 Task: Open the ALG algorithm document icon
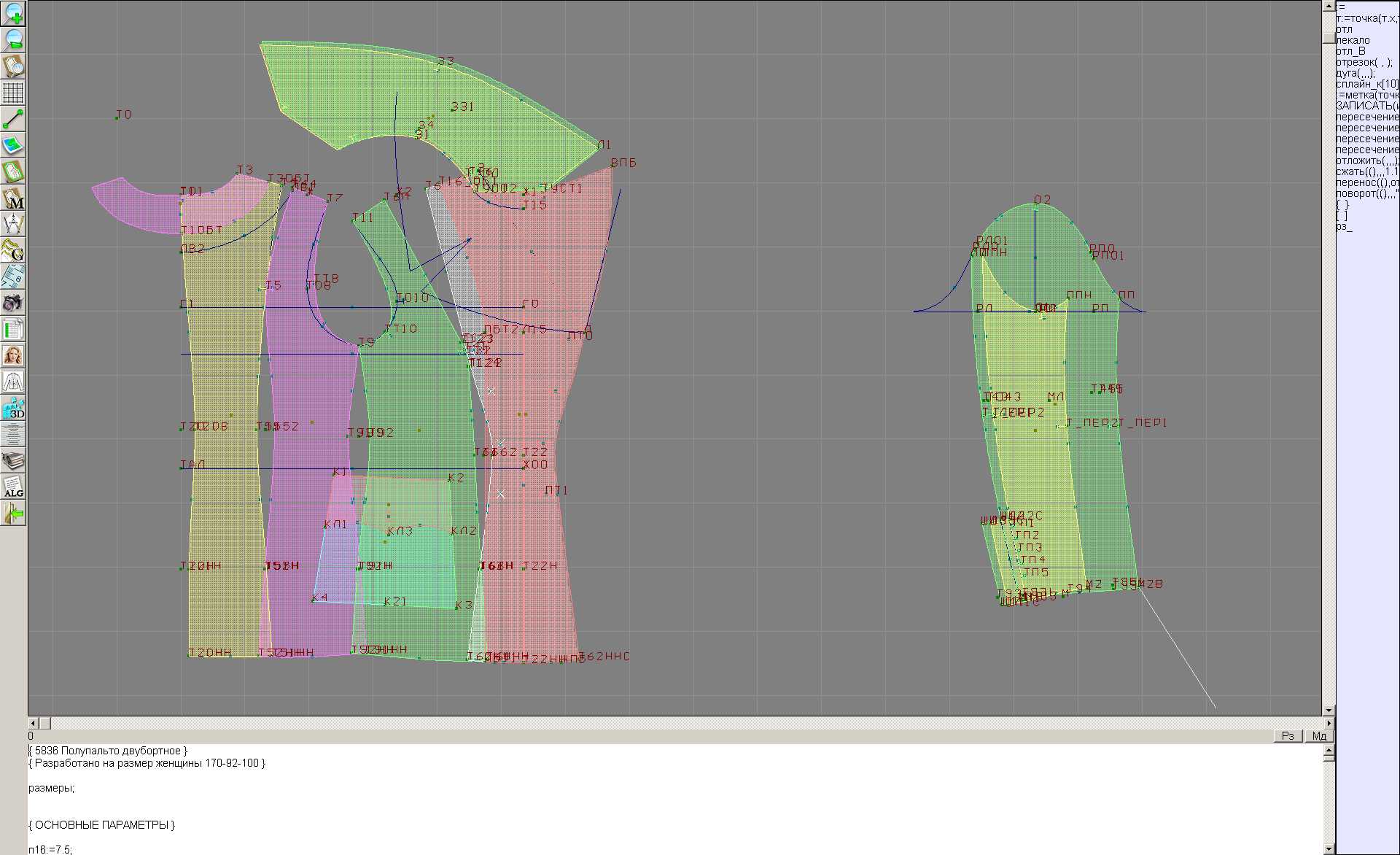click(13, 487)
